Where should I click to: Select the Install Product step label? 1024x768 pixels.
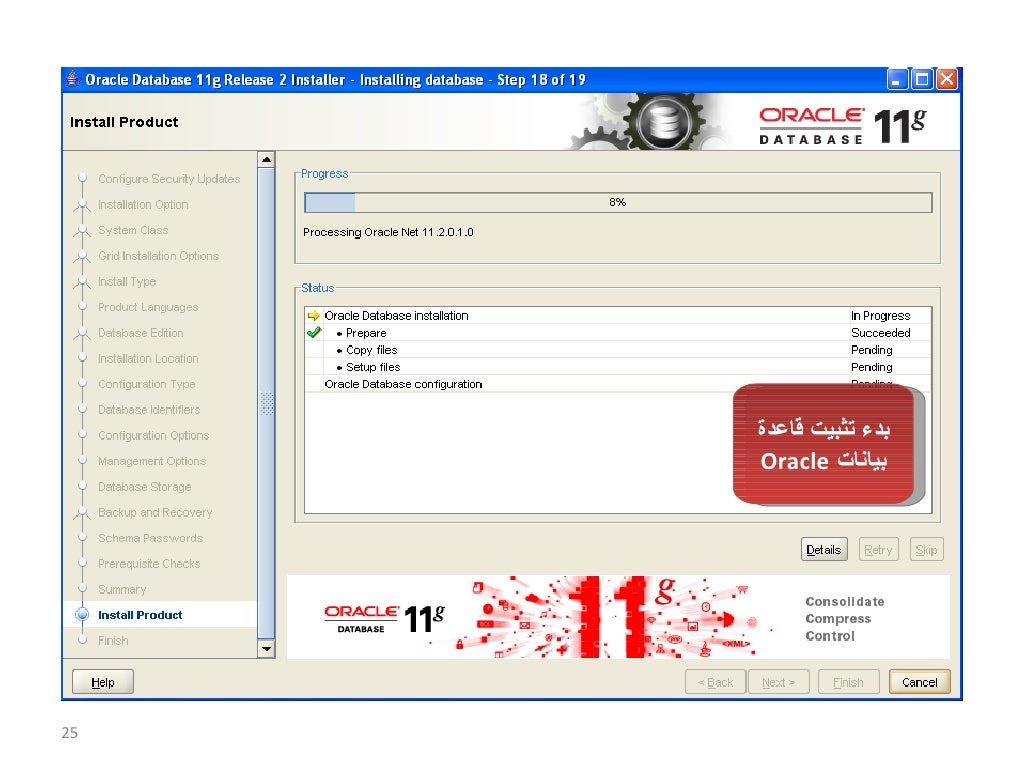[x=140, y=615]
